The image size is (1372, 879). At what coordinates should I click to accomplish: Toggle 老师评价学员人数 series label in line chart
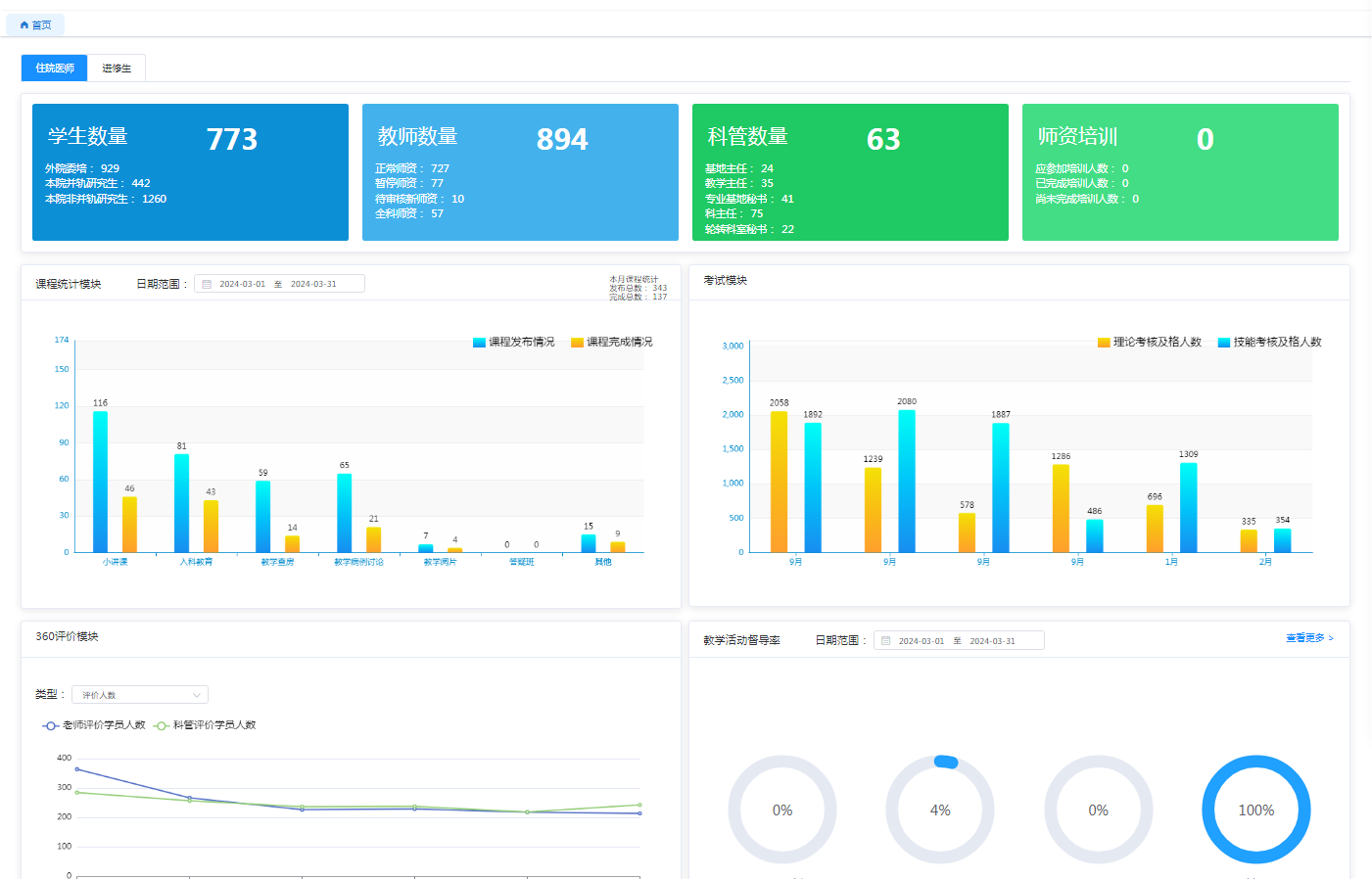(104, 725)
